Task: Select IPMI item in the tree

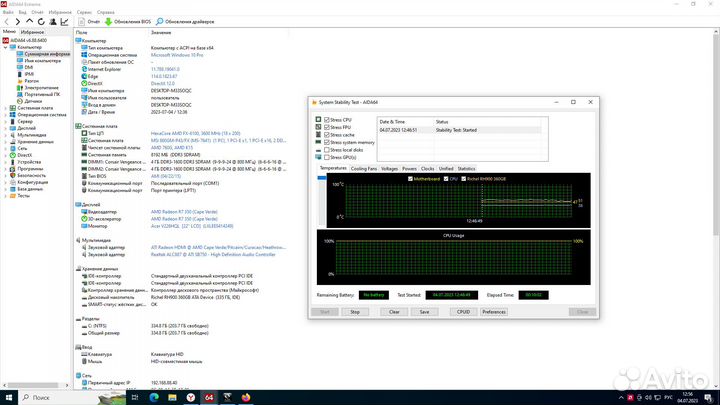Action: pos(29,74)
